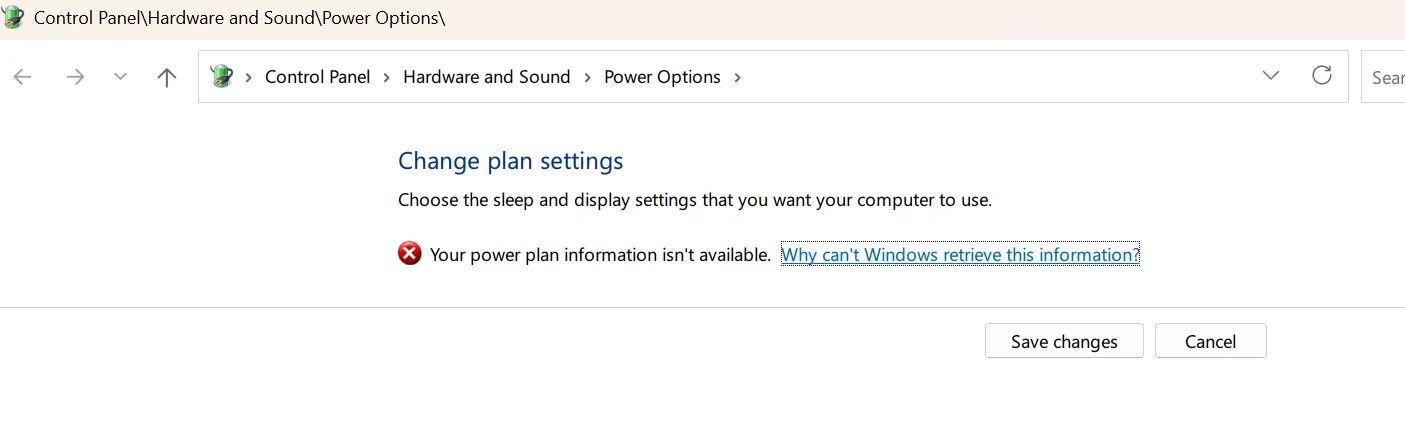Image resolution: width=1405 pixels, height=442 pixels.
Task: Click the power icon in the address bar
Action: [222, 76]
